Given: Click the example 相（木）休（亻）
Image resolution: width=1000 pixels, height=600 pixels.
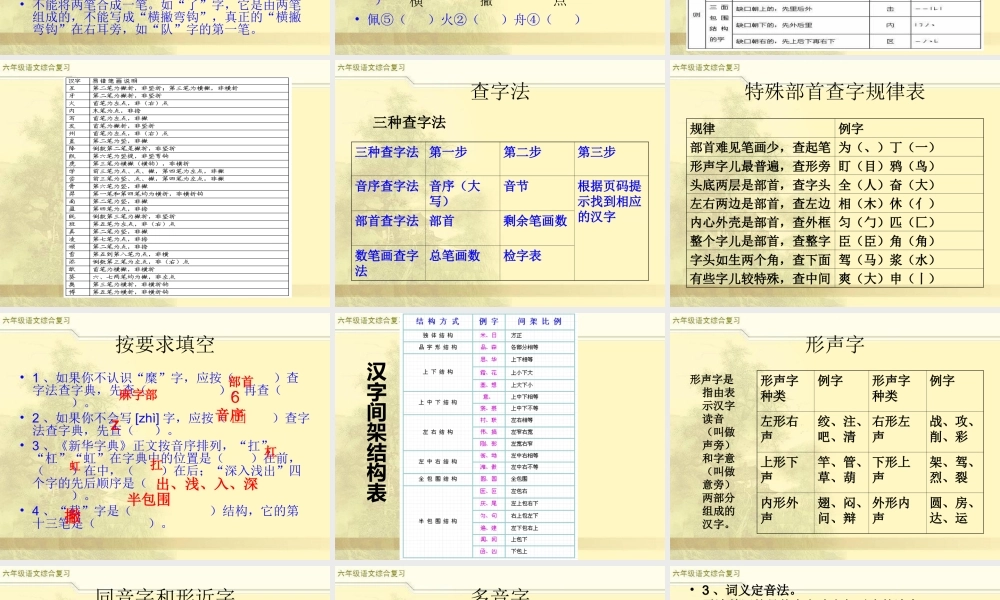Looking at the screenshot, I should coord(886,203).
